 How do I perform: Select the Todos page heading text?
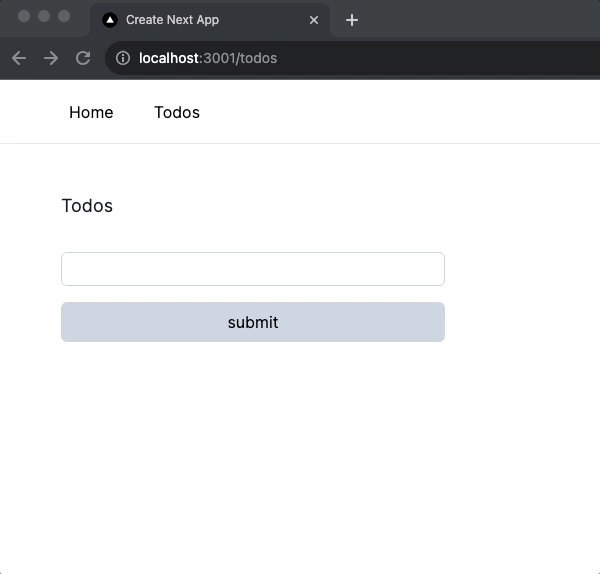87,206
